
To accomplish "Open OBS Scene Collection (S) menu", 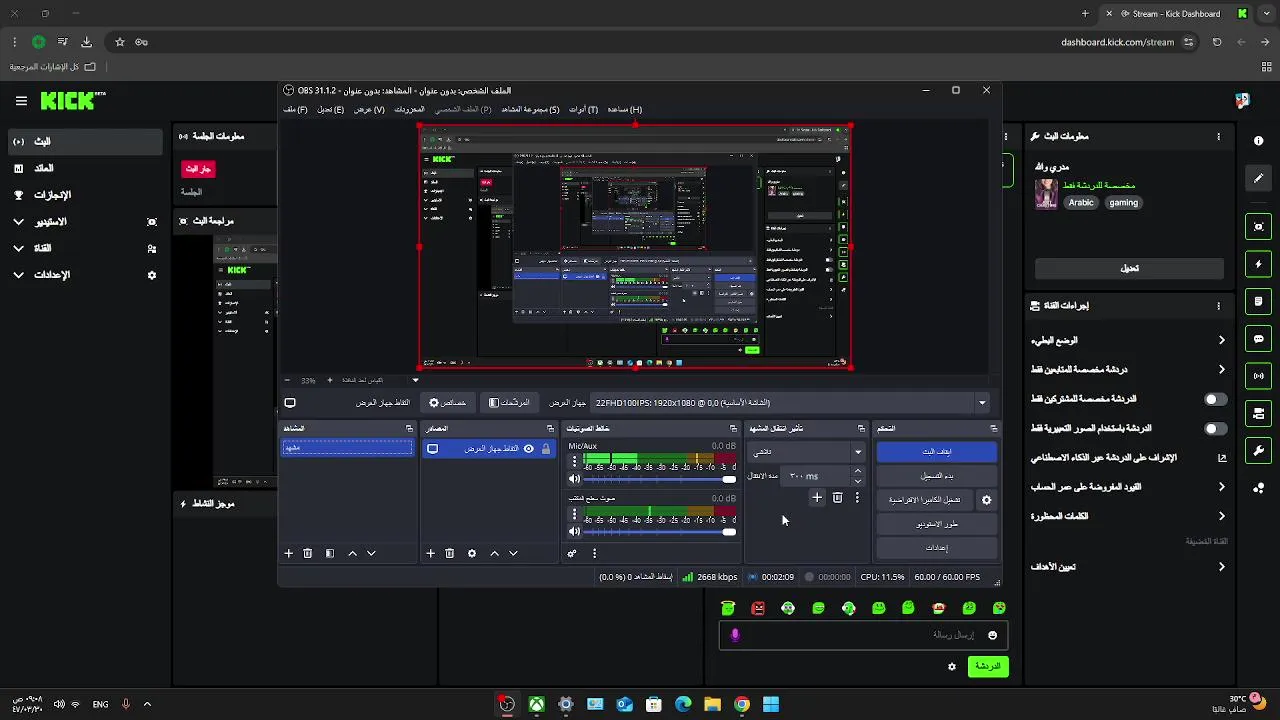I will tap(530, 109).
